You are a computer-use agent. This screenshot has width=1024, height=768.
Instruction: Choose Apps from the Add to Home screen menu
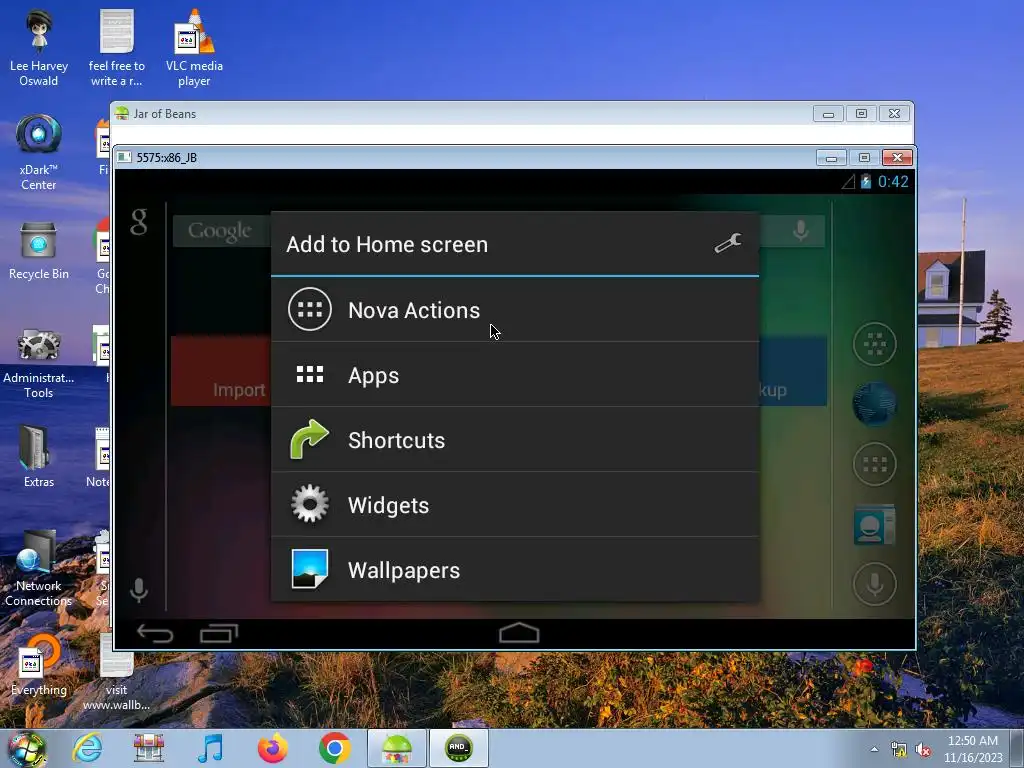[515, 375]
